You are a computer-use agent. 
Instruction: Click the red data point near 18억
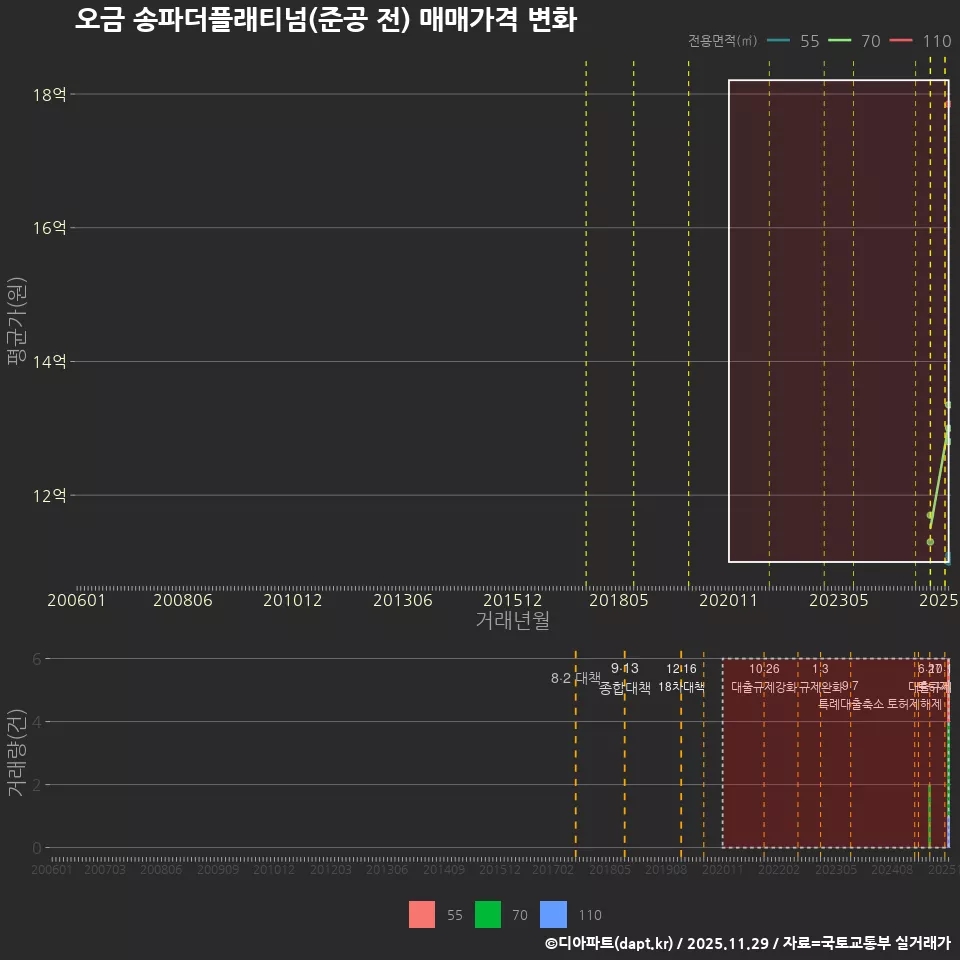click(x=948, y=102)
